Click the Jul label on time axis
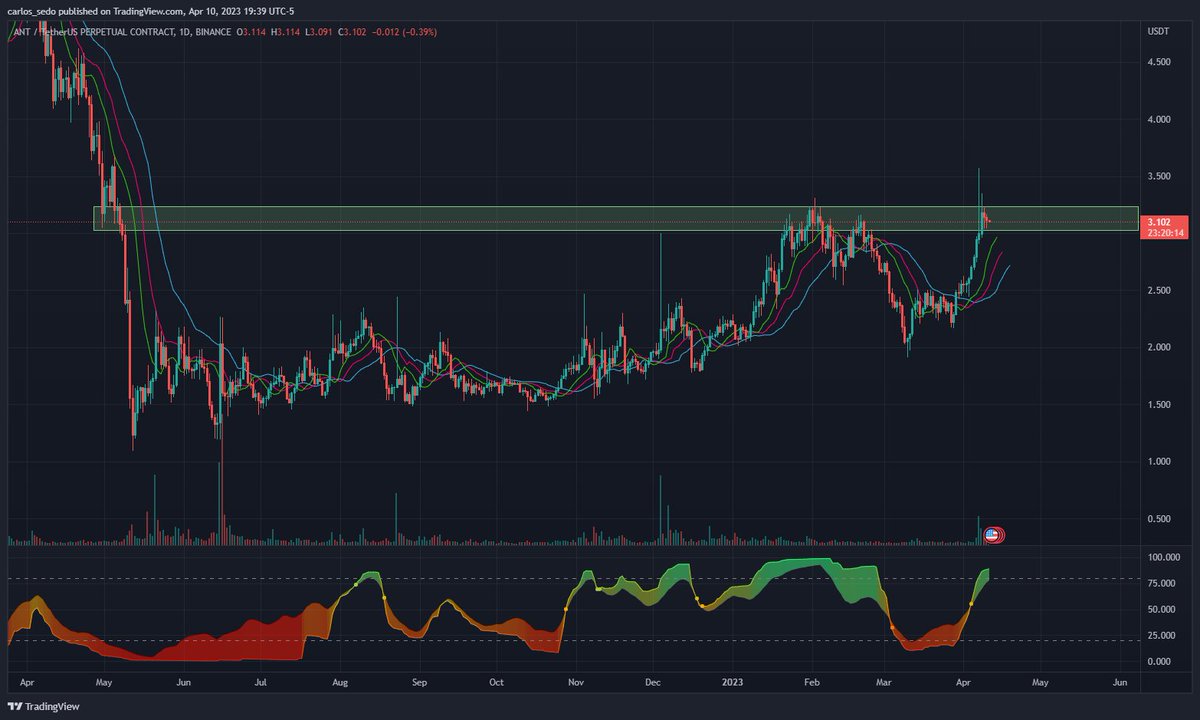Viewport: 1200px width, 720px height. point(260,682)
